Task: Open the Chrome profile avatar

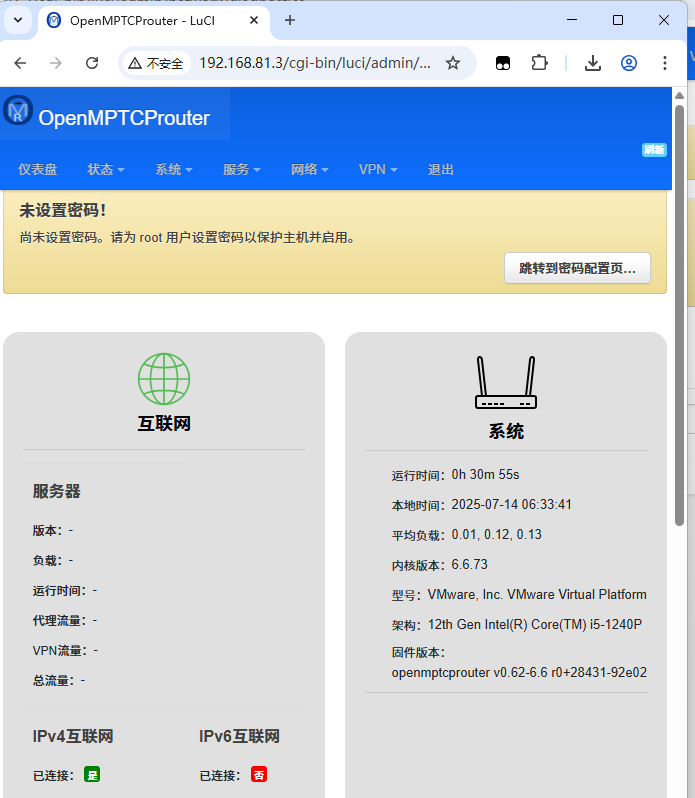Action: point(629,63)
